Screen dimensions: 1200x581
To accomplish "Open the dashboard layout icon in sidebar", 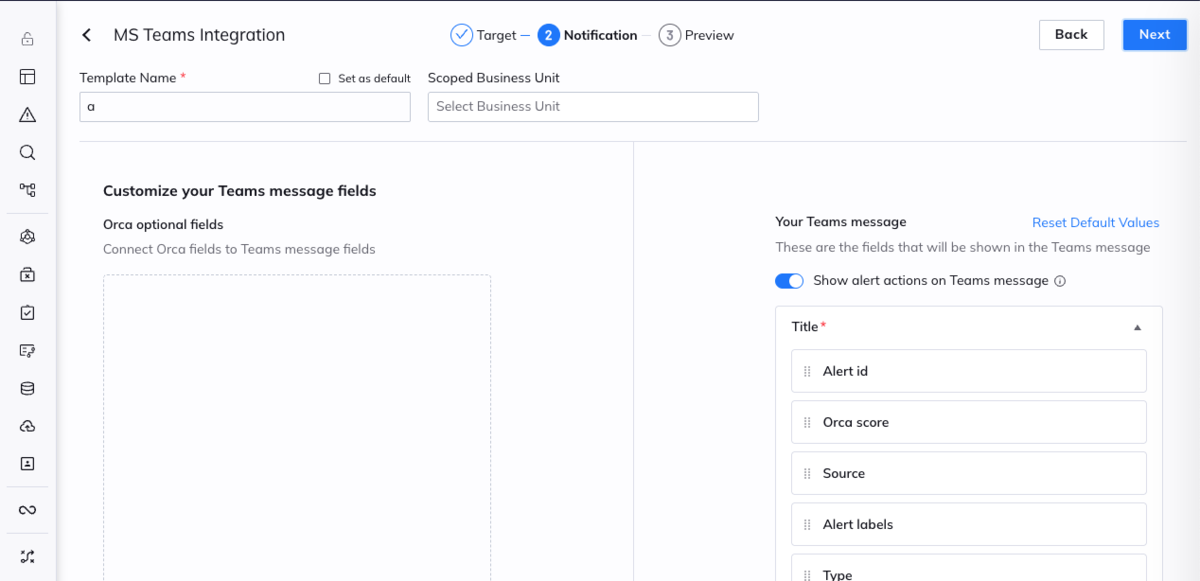I will click(28, 77).
